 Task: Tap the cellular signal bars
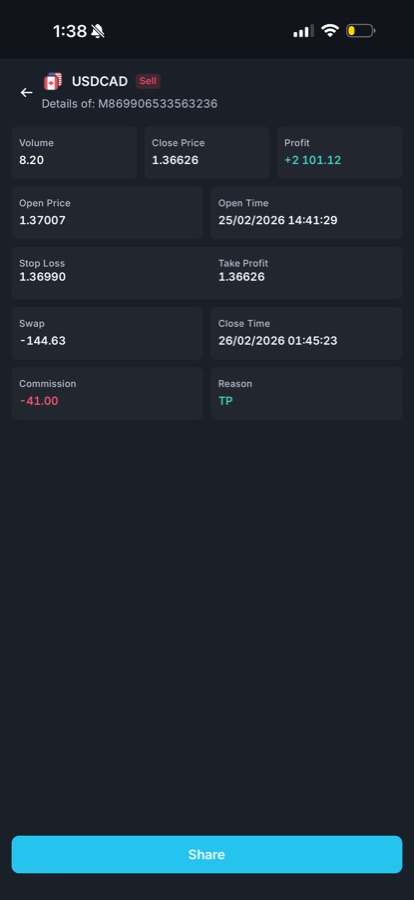[x=303, y=31]
